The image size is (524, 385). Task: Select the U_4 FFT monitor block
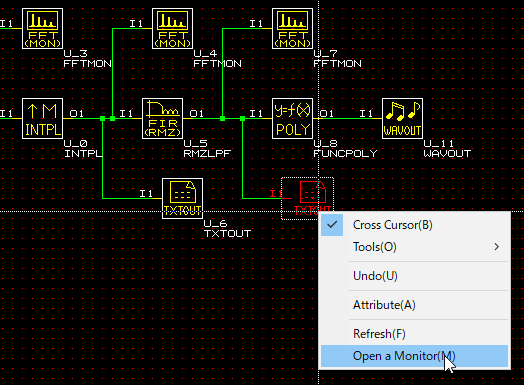click(x=172, y=29)
